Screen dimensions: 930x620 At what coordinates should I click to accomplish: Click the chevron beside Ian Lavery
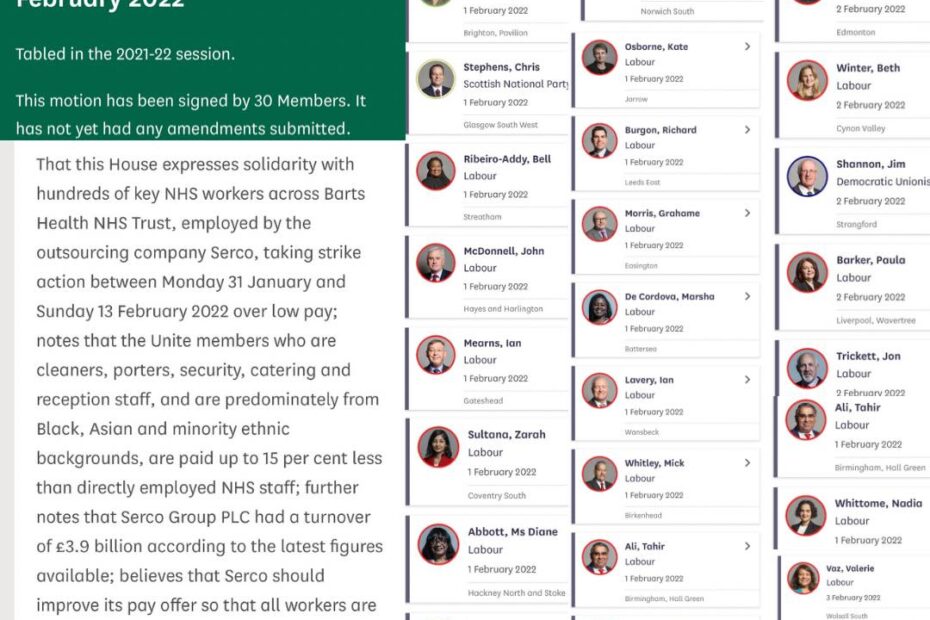(747, 380)
